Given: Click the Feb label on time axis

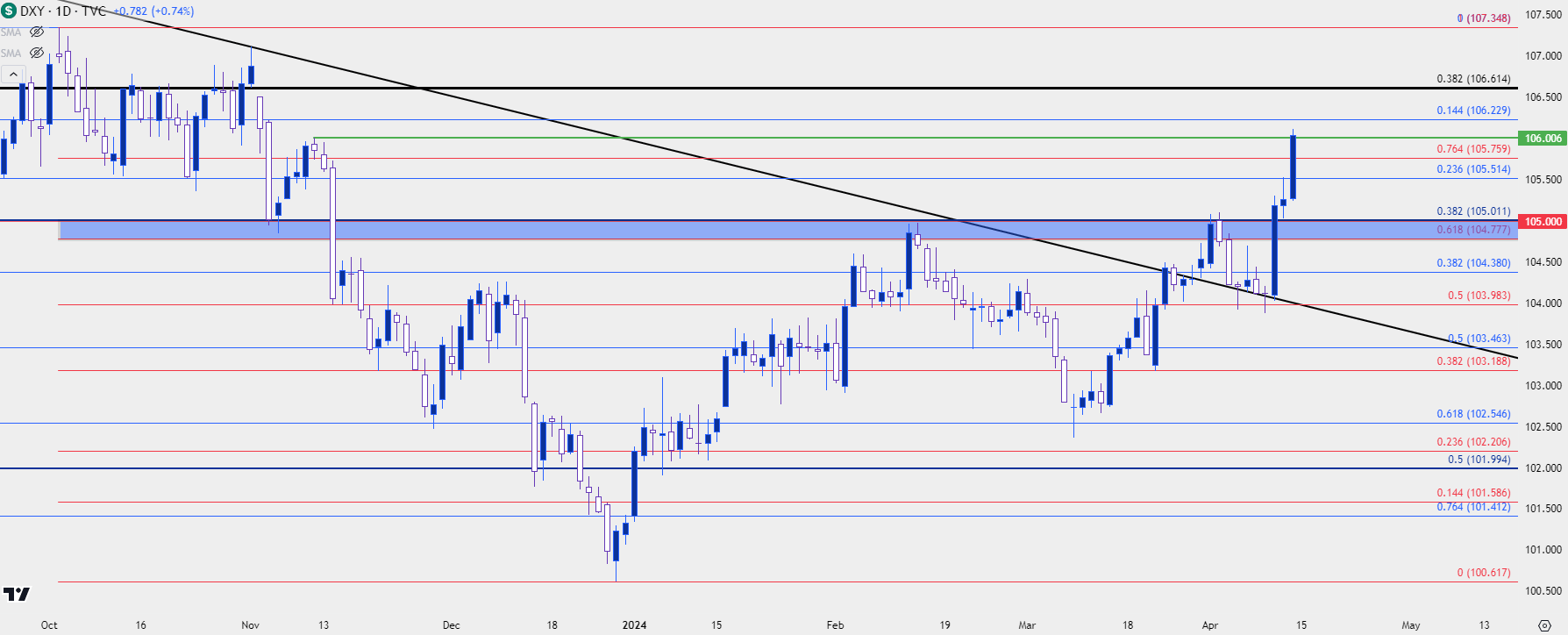Looking at the screenshot, I should point(835,625).
